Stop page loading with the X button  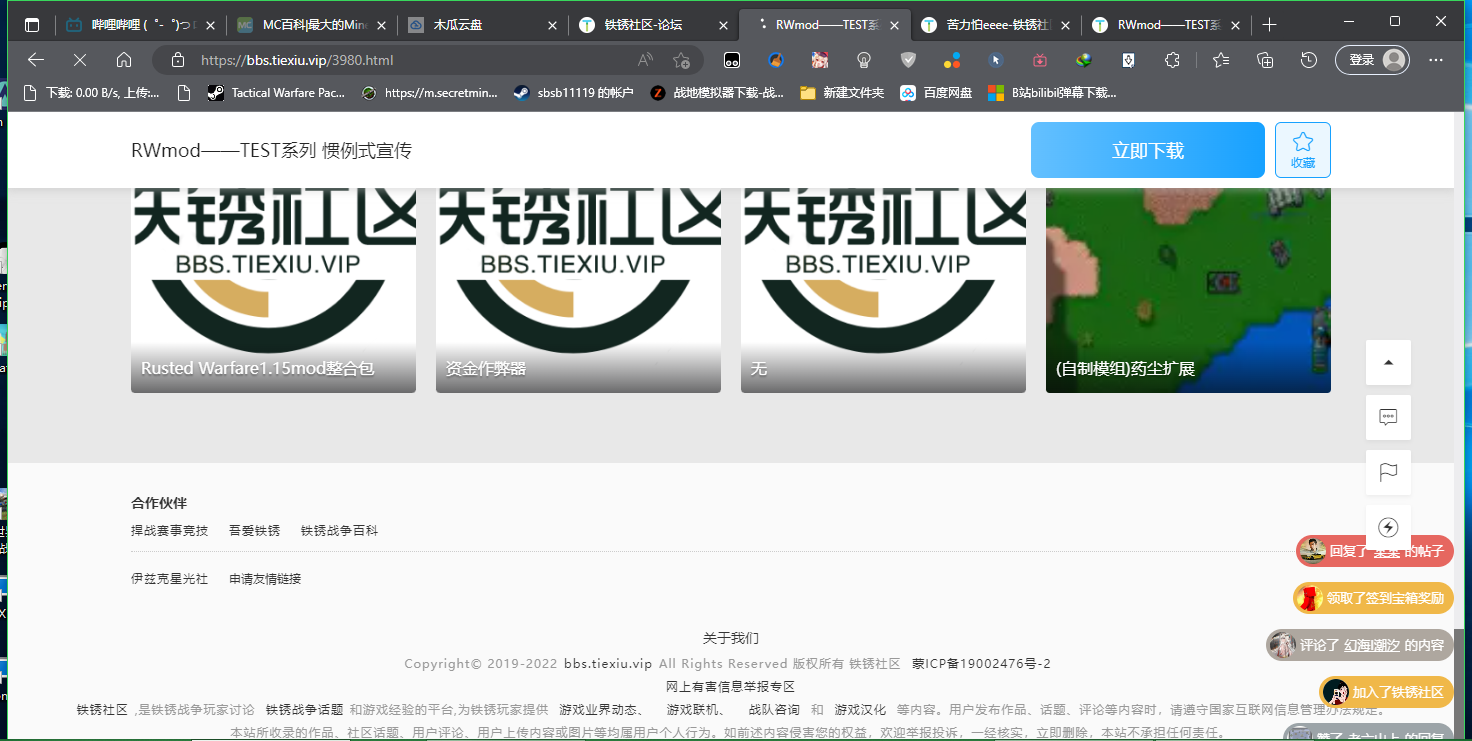point(80,60)
